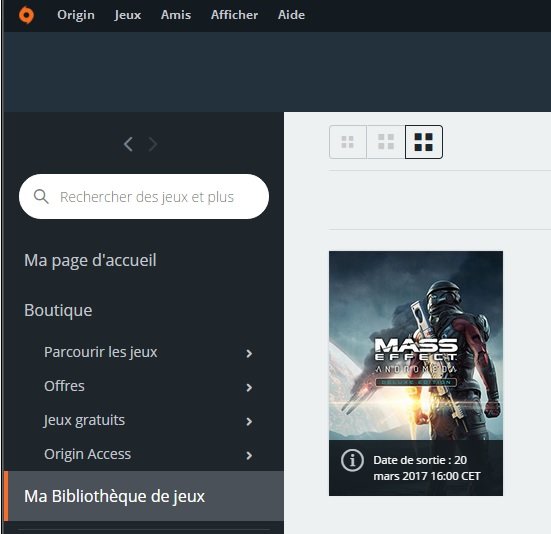Open the Aide menu

pyautogui.click(x=291, y=15)
